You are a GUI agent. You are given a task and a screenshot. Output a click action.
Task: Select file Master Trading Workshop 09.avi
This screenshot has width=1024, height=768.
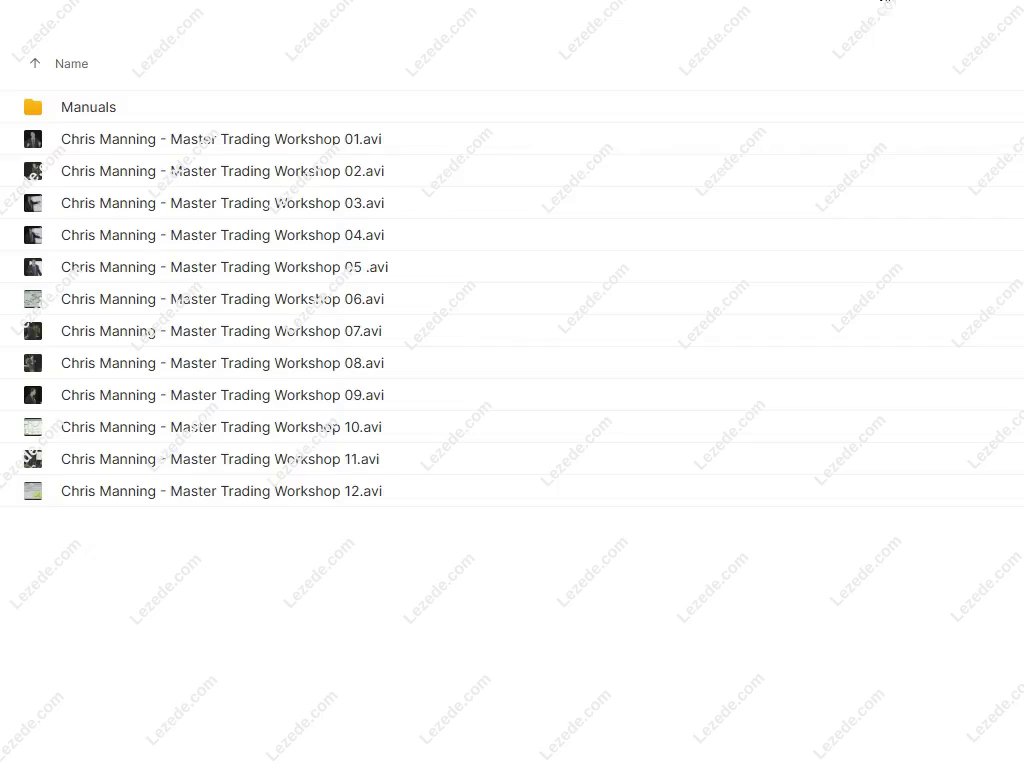[x=223, y=395]
